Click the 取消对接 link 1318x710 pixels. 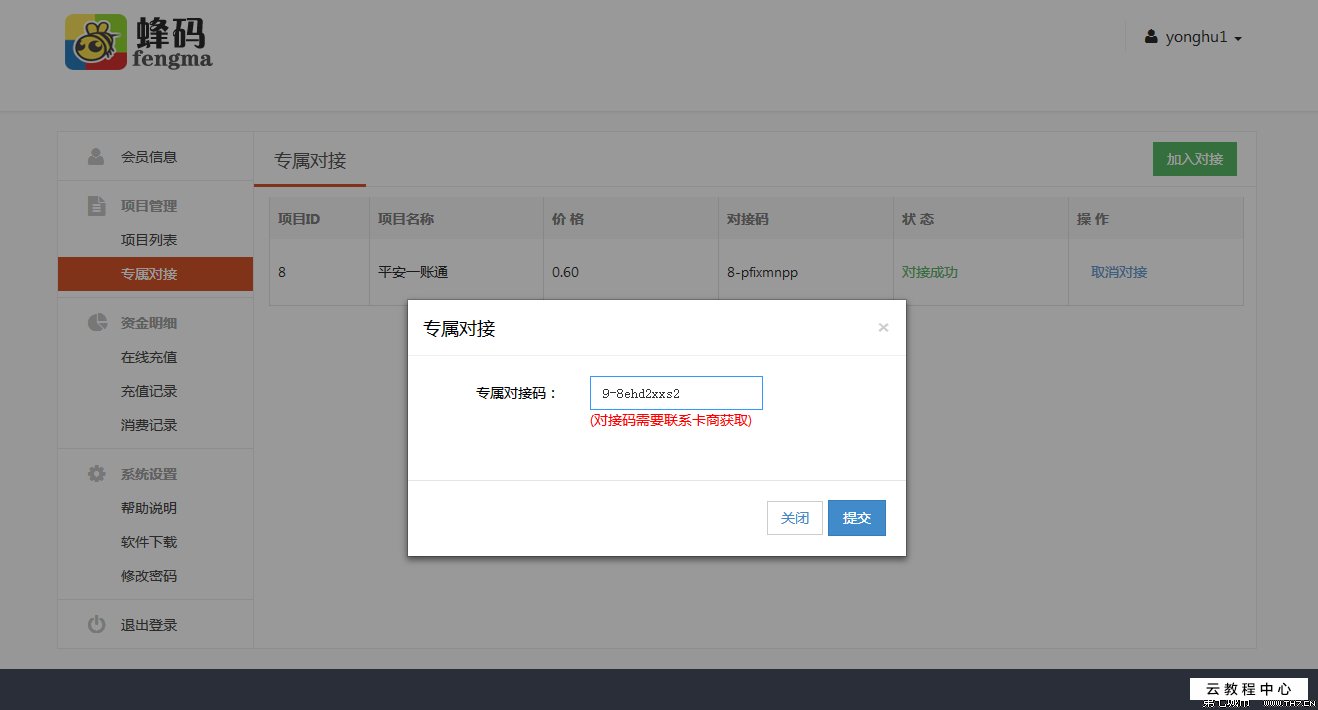click(x=1118, y=271)
